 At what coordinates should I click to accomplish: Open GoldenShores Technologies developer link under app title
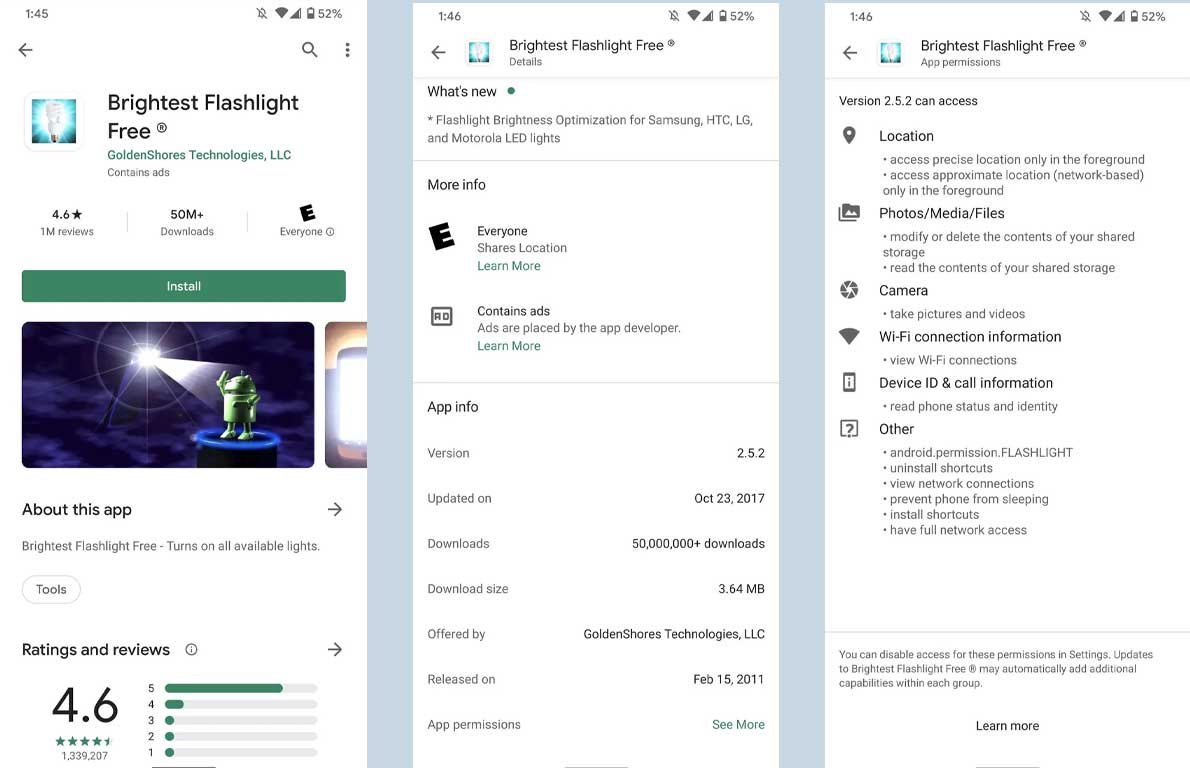click(199, 155)
